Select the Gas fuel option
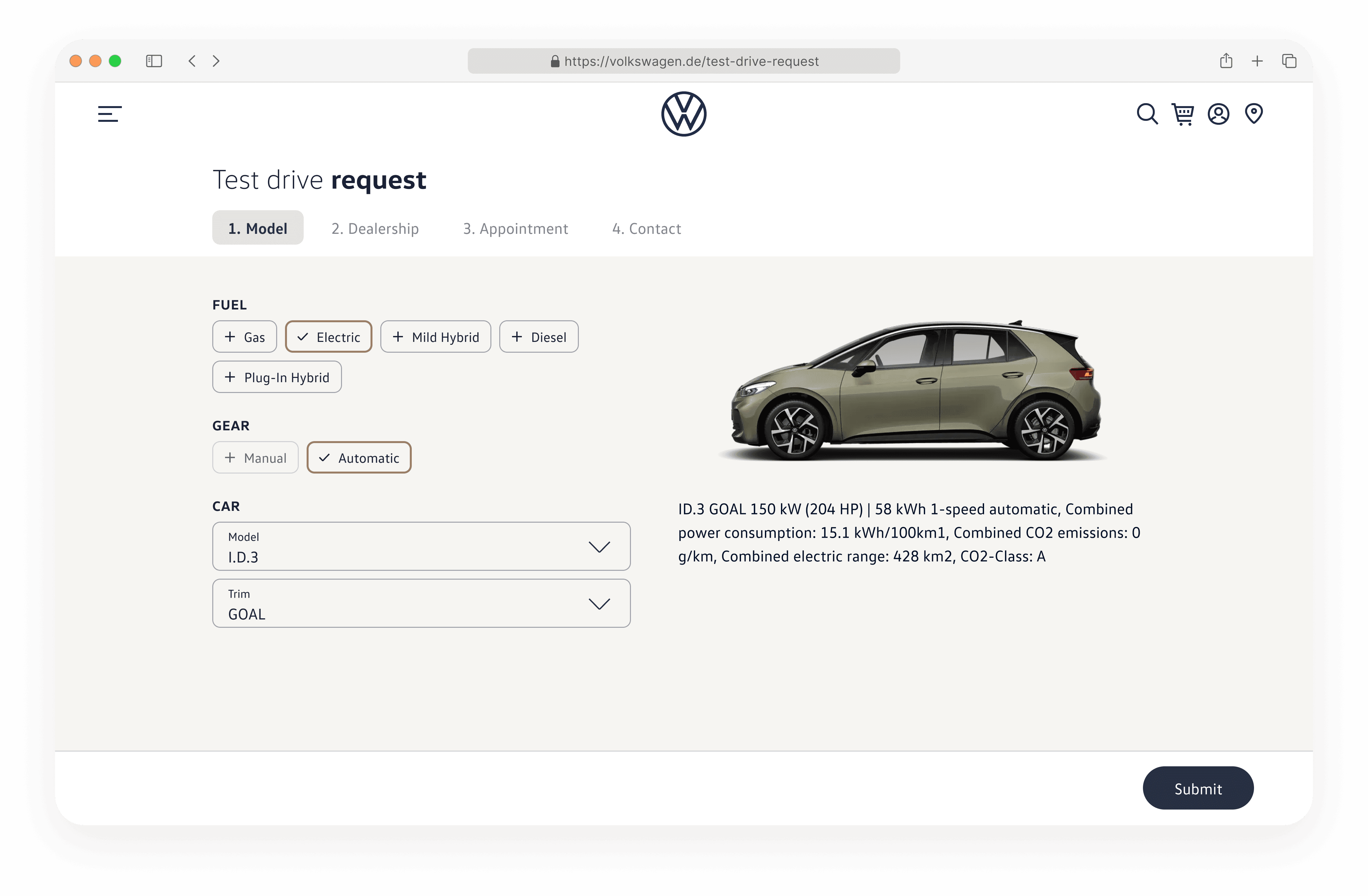Screen dimensions: 1368x896 click(244, 337)
